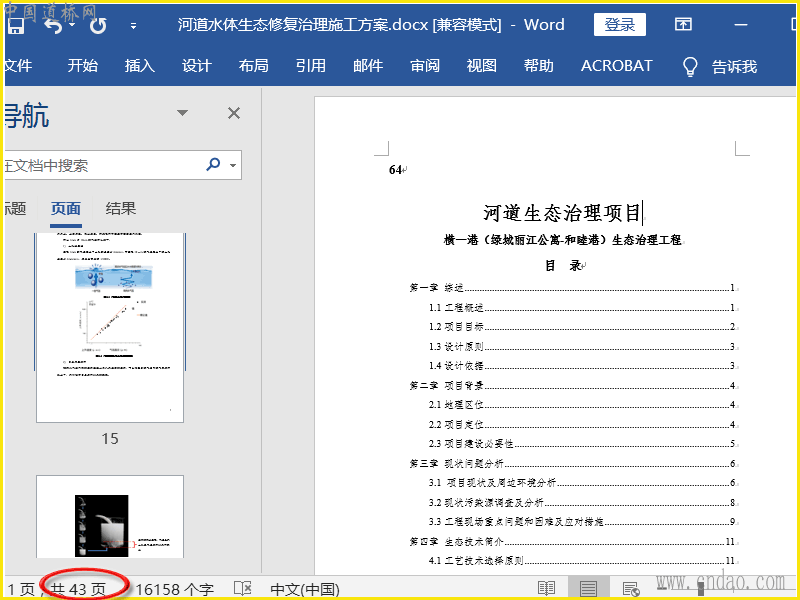
Task: Close the navigation pane
Action: [234, 113]
